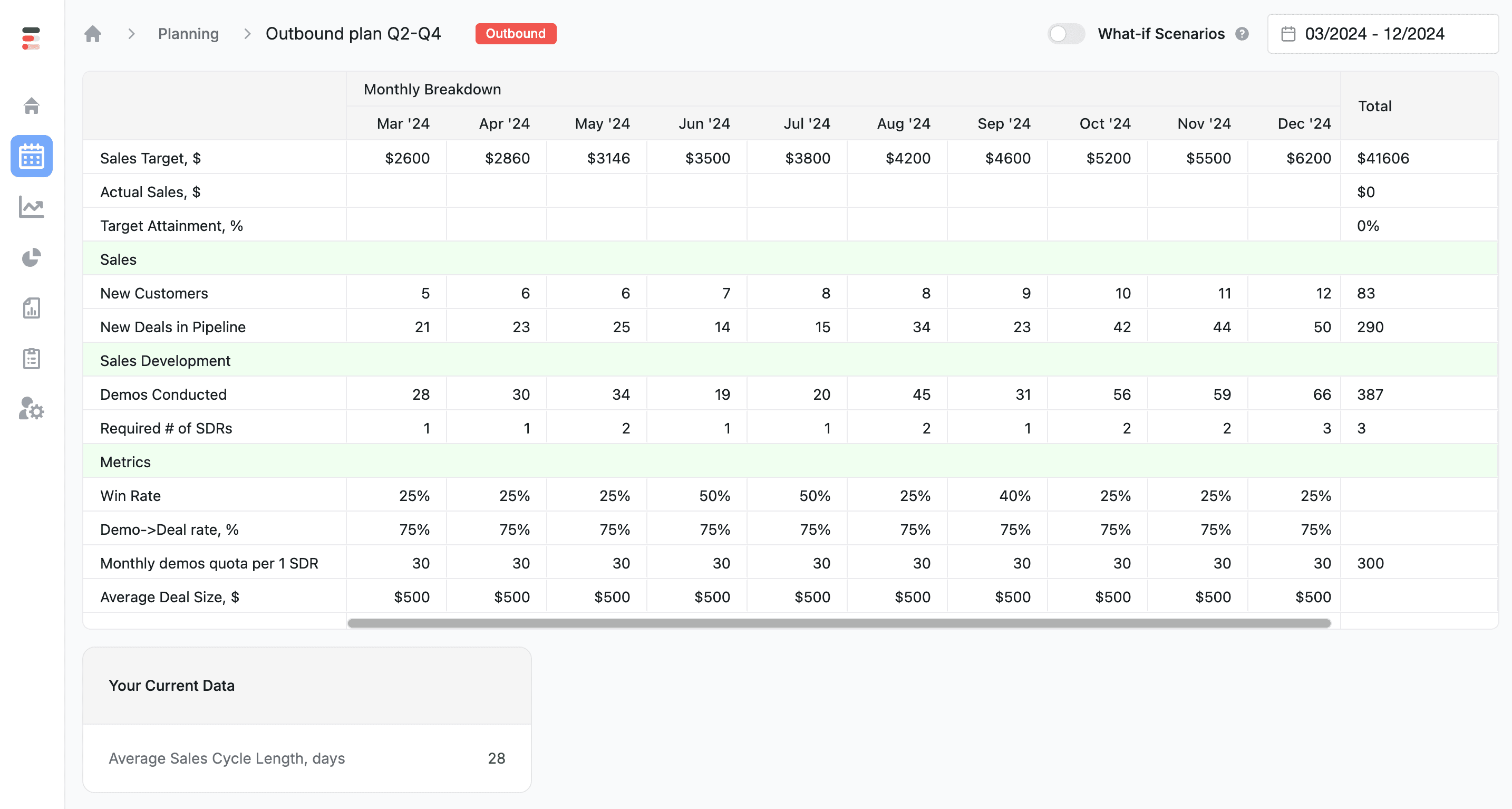Click the 290 New Deals total
Image resolution: width=1512 pixels, height=809 pixels.
(1370, 327)
